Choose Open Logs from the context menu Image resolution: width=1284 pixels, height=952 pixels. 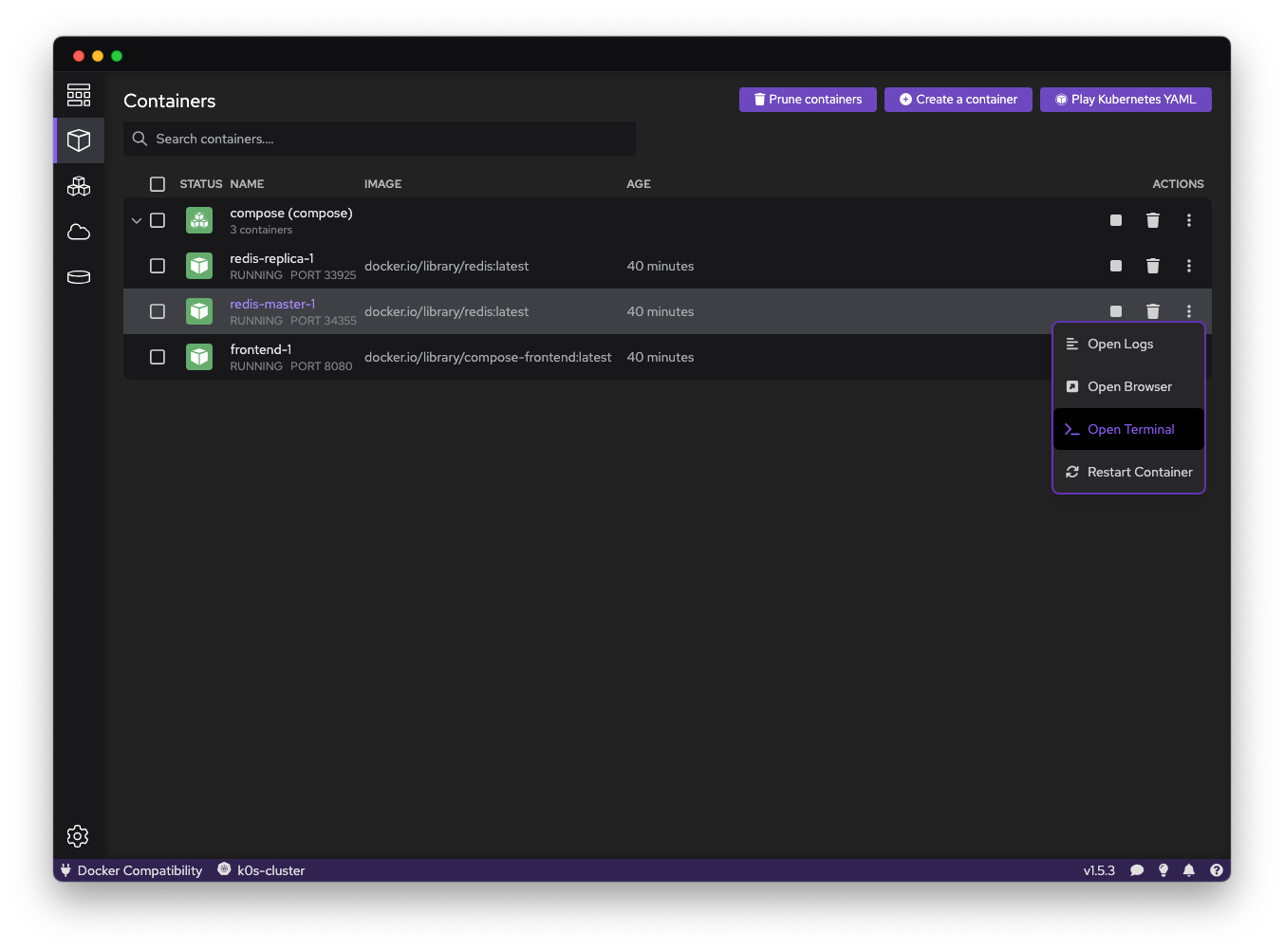1128,344
